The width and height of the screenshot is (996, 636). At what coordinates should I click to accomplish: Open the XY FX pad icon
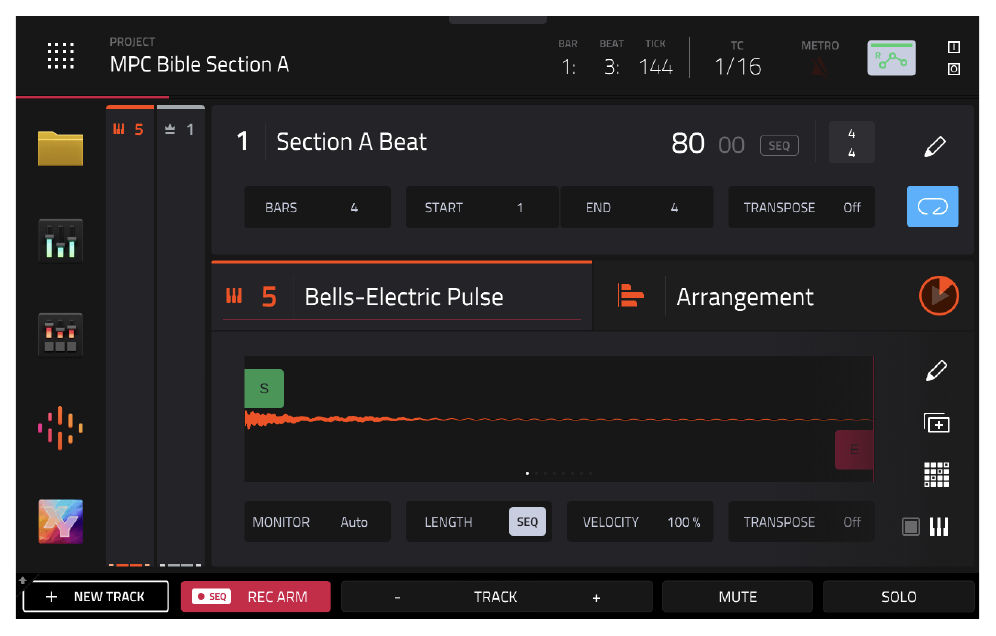point(60,521)
